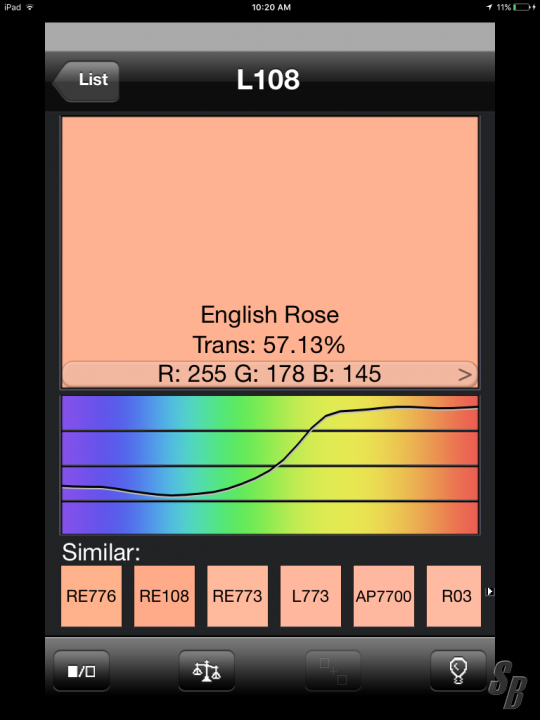Open the balance scales compare icon
The width and height of the screenshot is (540, 720).
(207, 671)
